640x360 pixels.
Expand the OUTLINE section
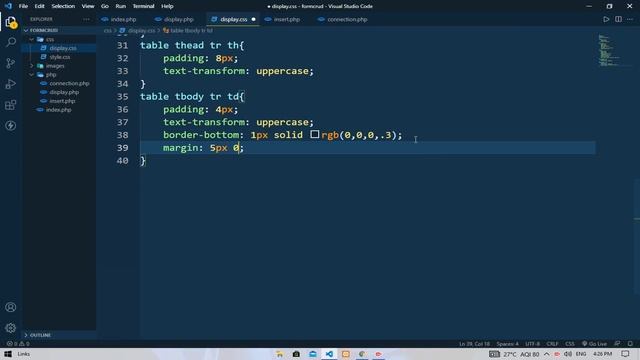point(40,335)
